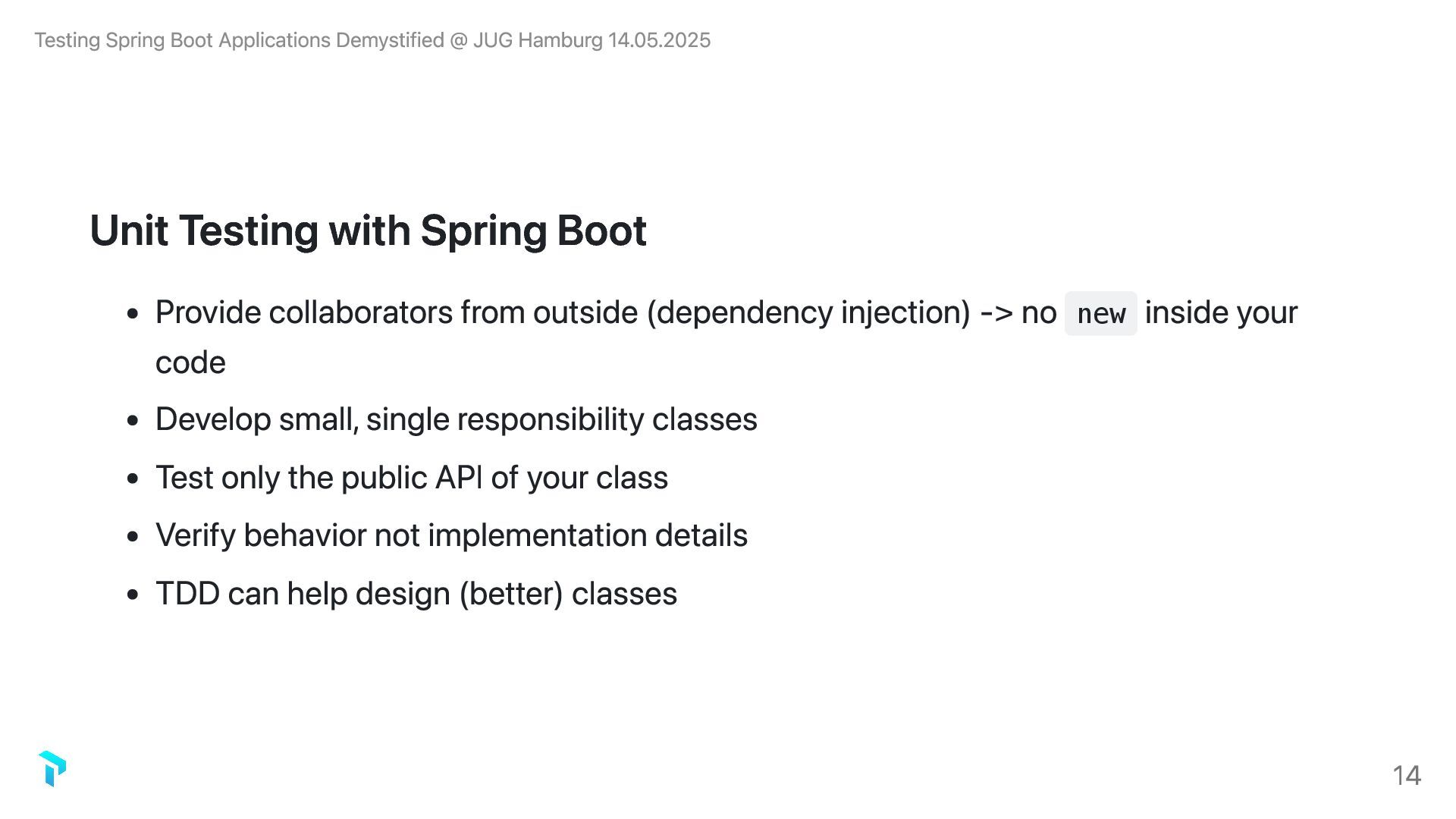Click the bullet dot before "Test only"
This screenshot has height=819, width=1456.
click(x=133, y=479)
